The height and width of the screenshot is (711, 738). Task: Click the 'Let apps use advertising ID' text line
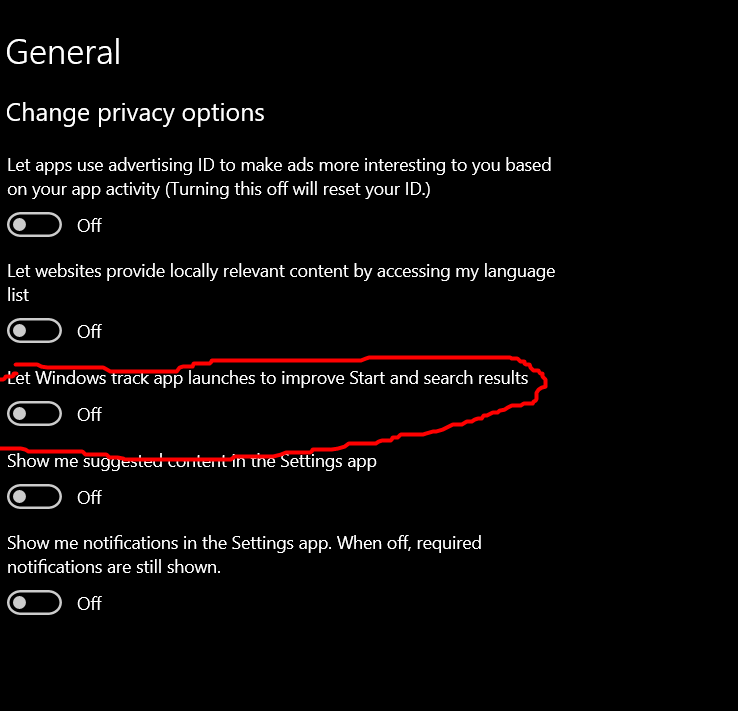pyautogui.click(x=279, y=165)
